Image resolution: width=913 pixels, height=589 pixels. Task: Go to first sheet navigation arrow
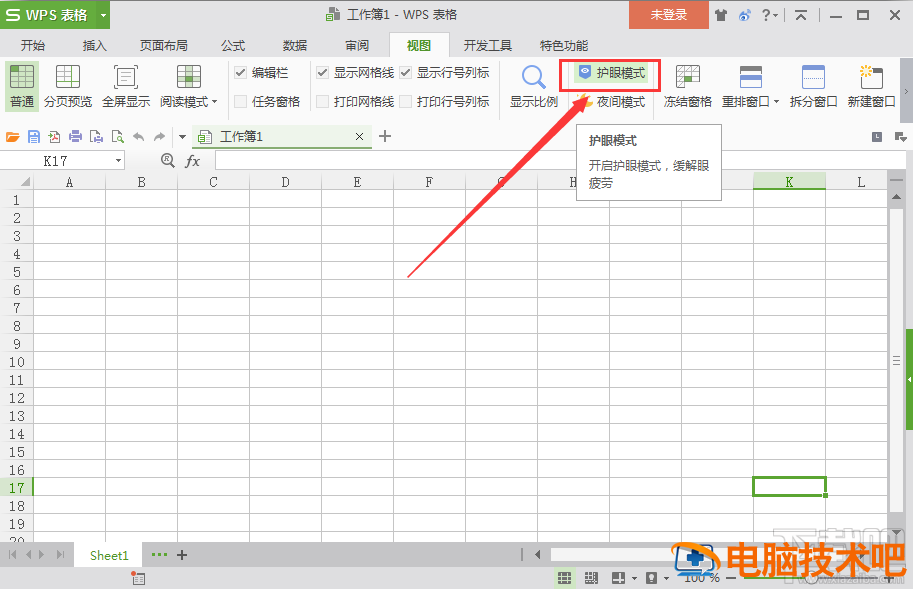(x=13, y=555)
